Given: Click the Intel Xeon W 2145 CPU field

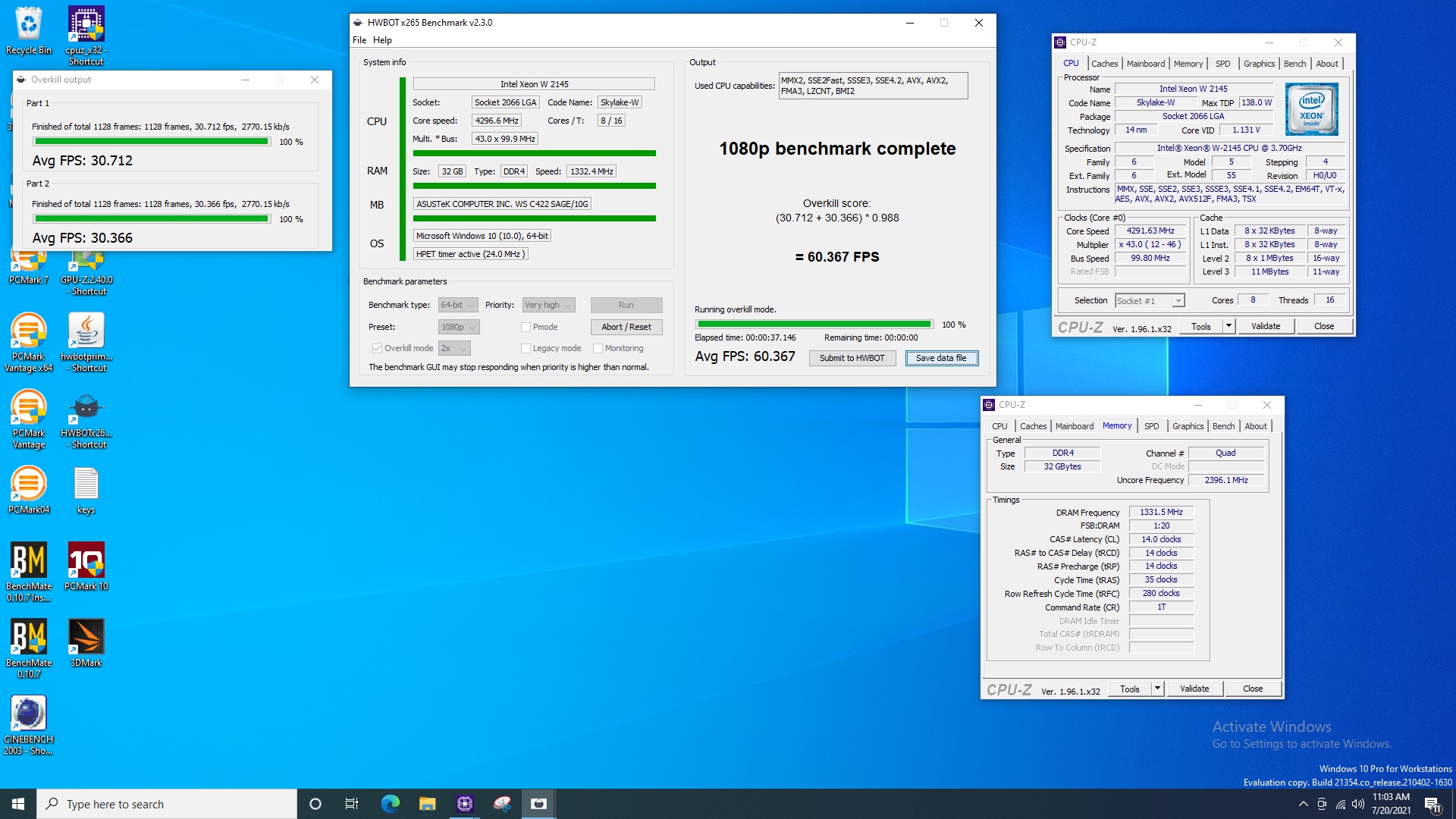Looking at the screenshot, I should click(534, 84).
